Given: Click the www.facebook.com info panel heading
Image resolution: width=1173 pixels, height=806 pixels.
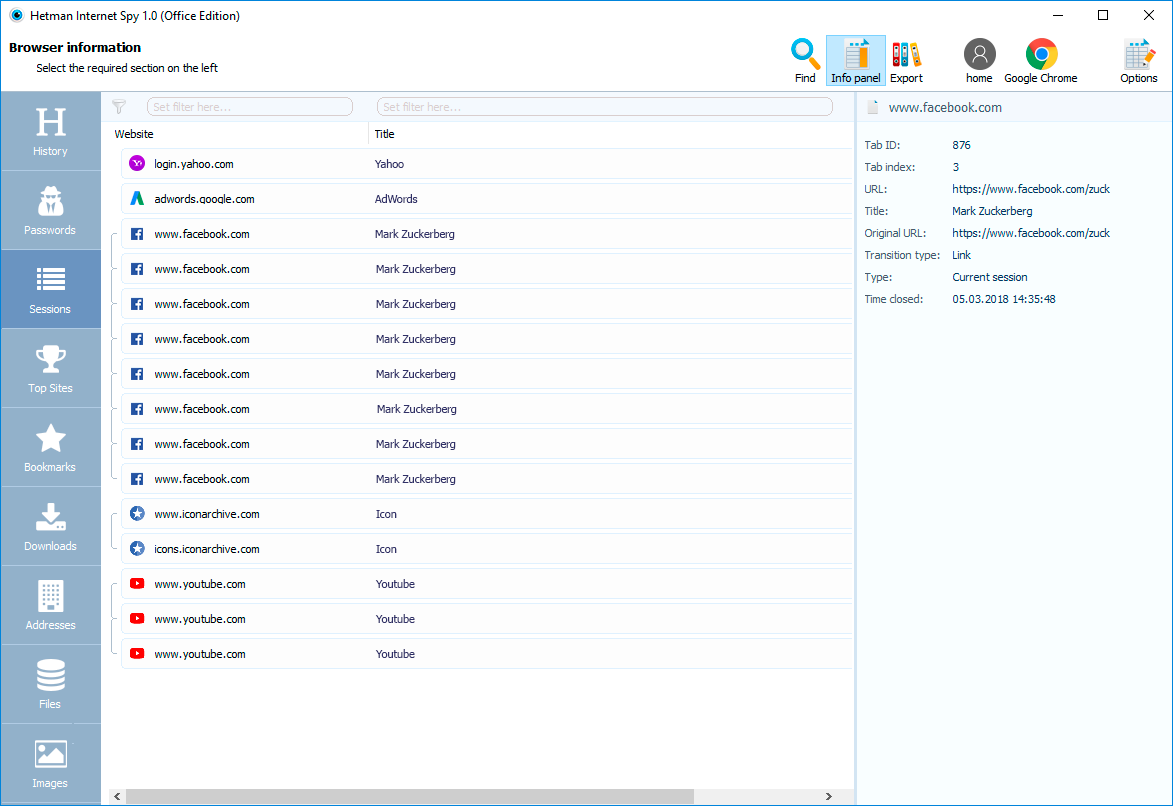Looking at the screenshot, I should coord(945,108).
